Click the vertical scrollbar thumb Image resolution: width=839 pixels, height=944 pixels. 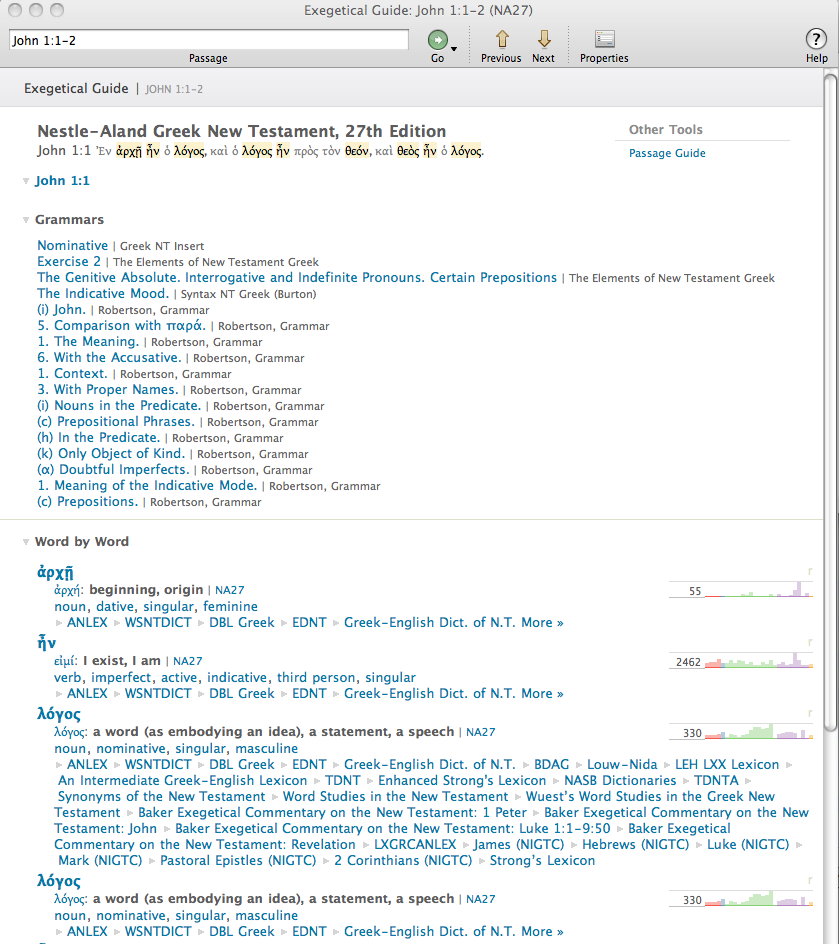(831, 402)
